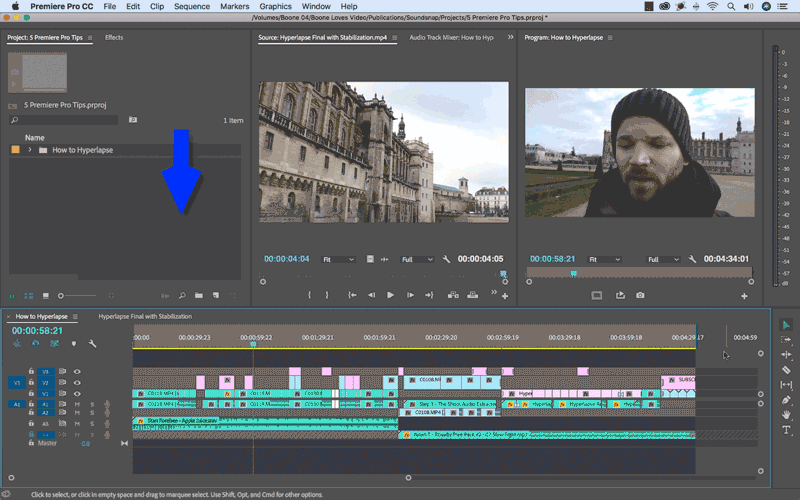The image size is (800, 500).
Task: Click the Overwrite button in Source monitor
Action: (x=473, y=295)
